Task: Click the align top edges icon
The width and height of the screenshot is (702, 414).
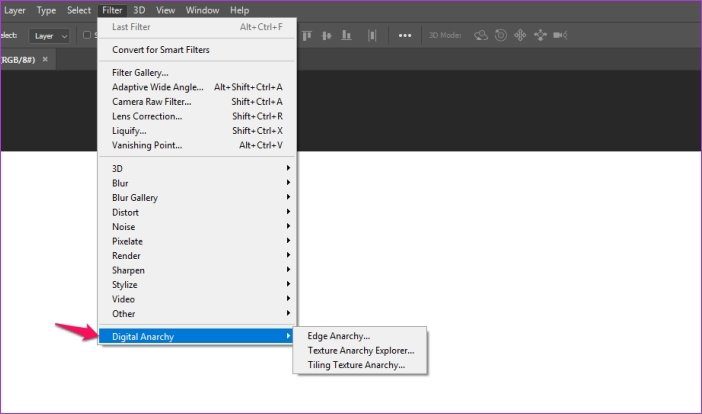Action: pos(307,35)
